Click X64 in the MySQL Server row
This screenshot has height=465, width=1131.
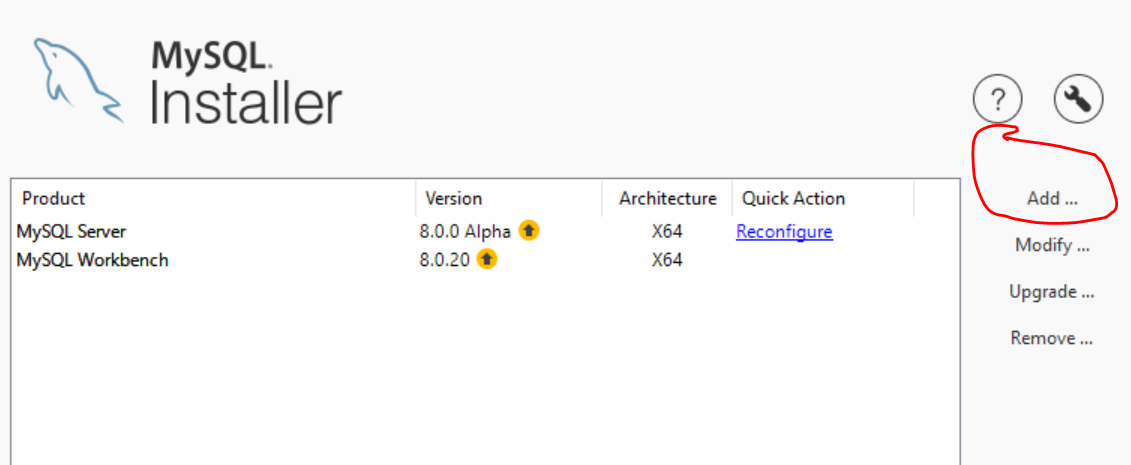(x=667, y=231)
